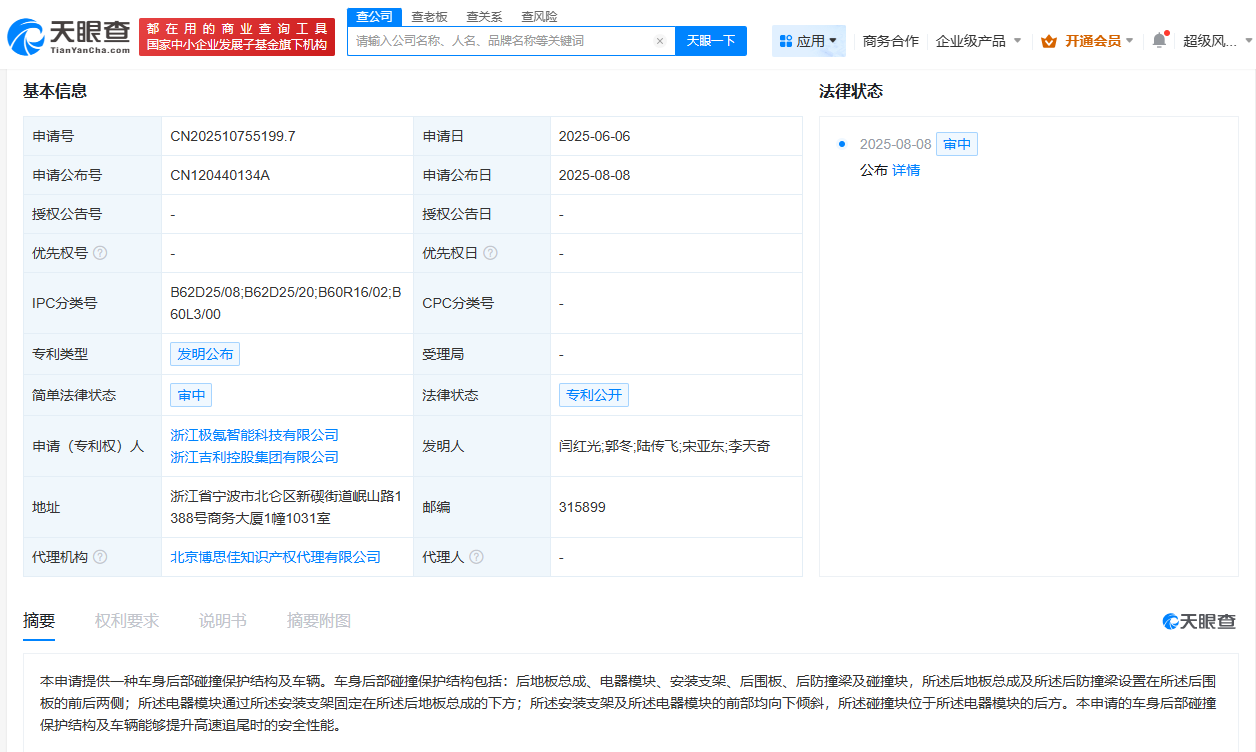Open the apps grid icon beside 应用
Viewport: 1256px width, 752px height.
click(x=787, y=40)
